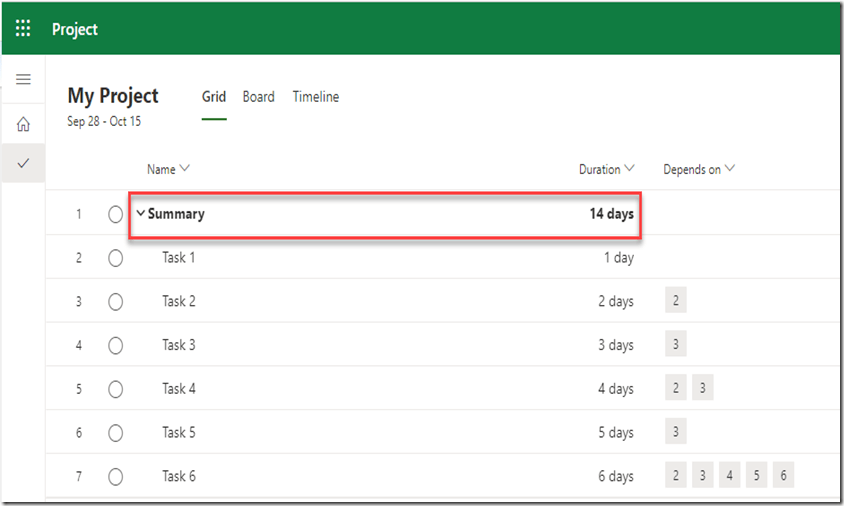This screenshot has width=844, height=506.
Task: Click dependency chip 2 on Task 2 row
Action: (x=675, y=301)
